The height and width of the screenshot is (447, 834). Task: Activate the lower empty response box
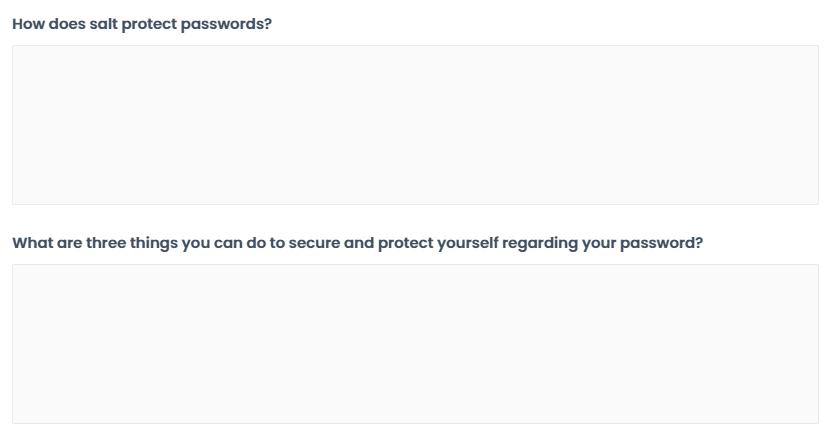coord(415,344)
